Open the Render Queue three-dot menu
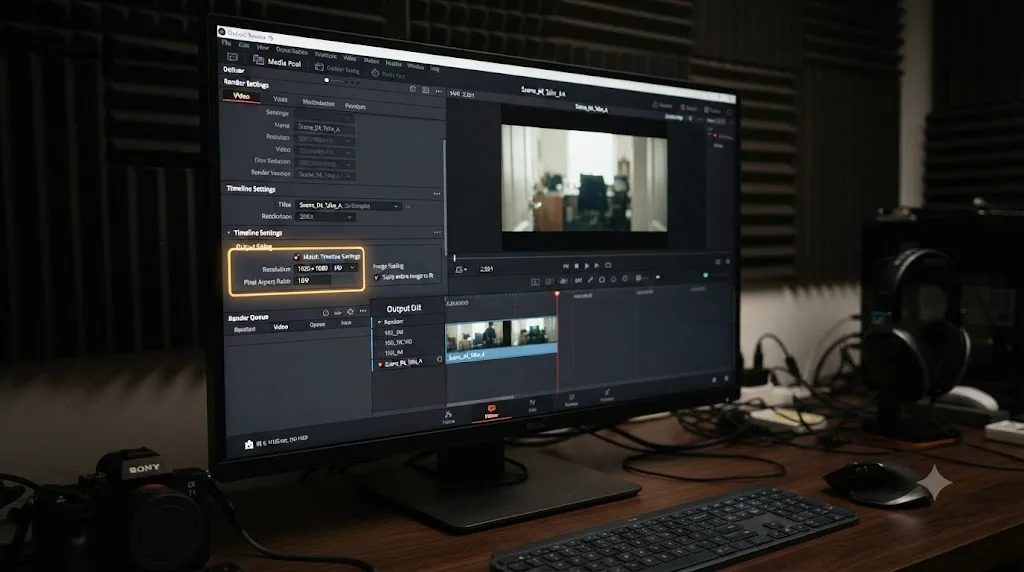This screenshot has width=1024, height=572. click(x=363, y=311)
